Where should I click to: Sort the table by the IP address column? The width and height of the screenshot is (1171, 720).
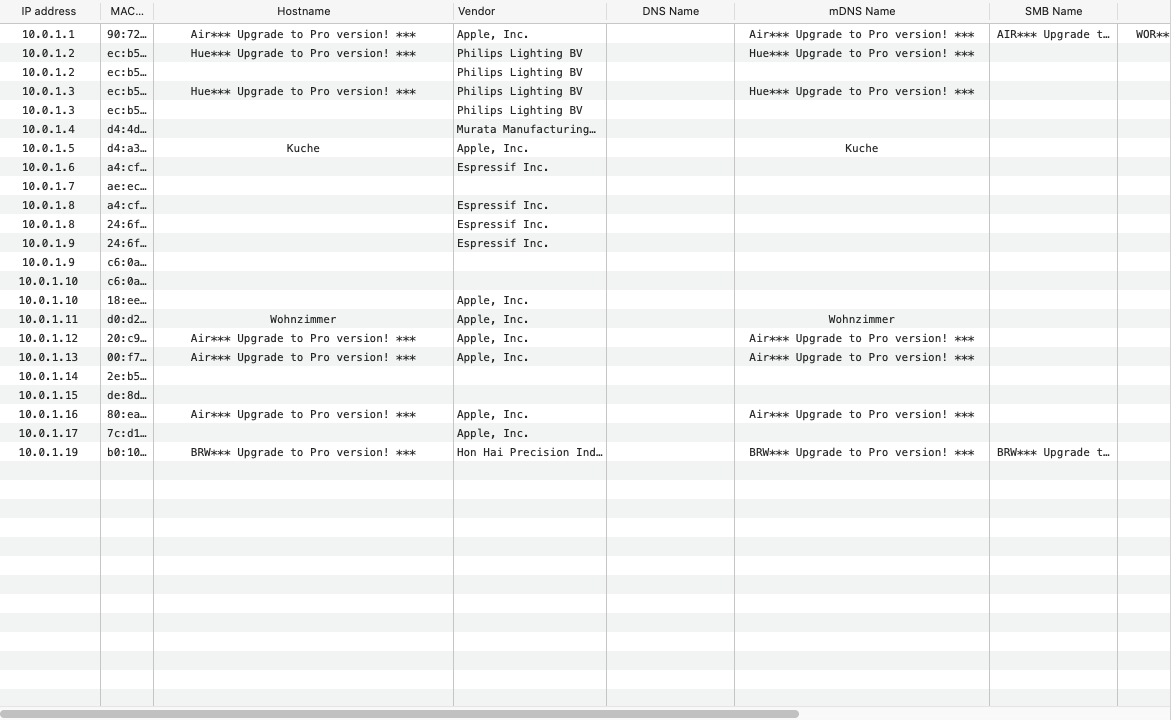(48, 11)
